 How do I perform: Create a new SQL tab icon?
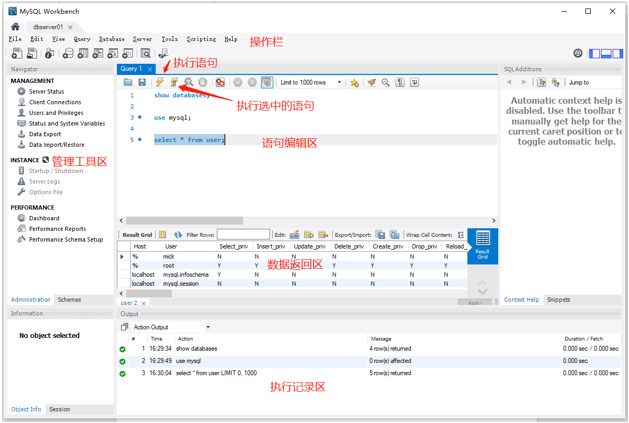coord(17,53)
